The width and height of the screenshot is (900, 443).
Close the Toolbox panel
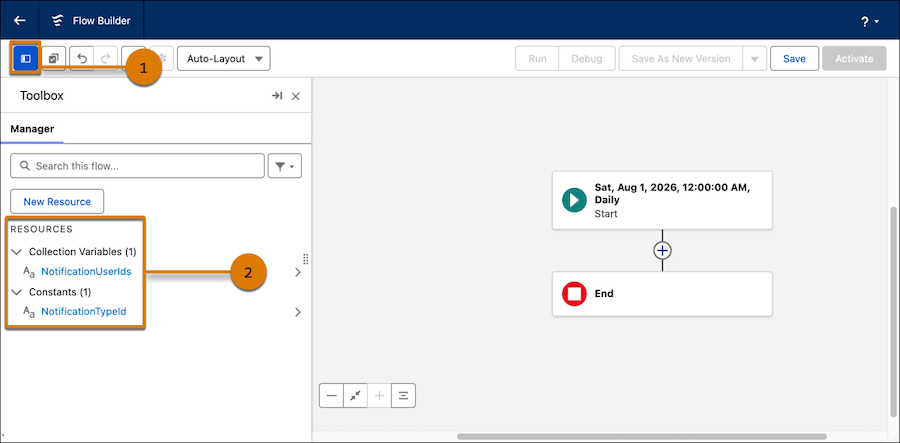coord(296,96)
